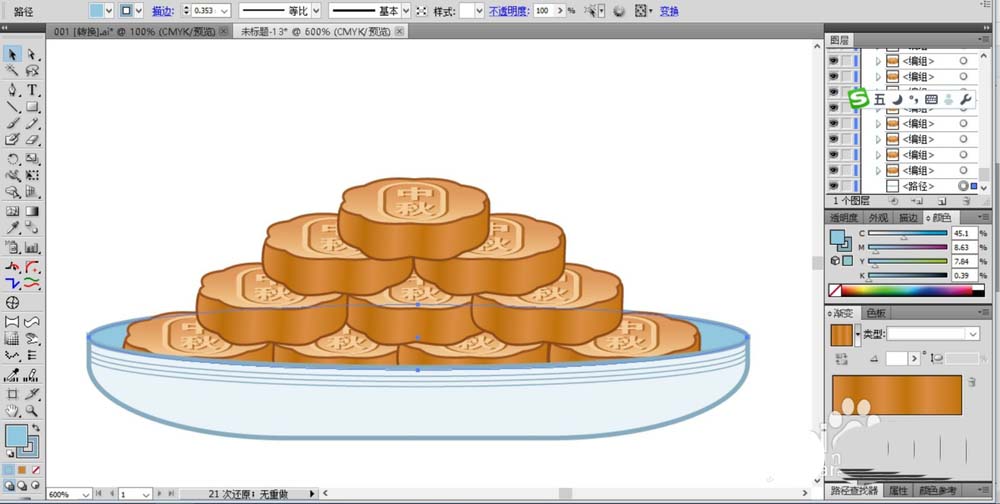The width and height of the screenshot is (1000, 504).
Task: Select the Rectangle tool
Action: click(32, 107)
